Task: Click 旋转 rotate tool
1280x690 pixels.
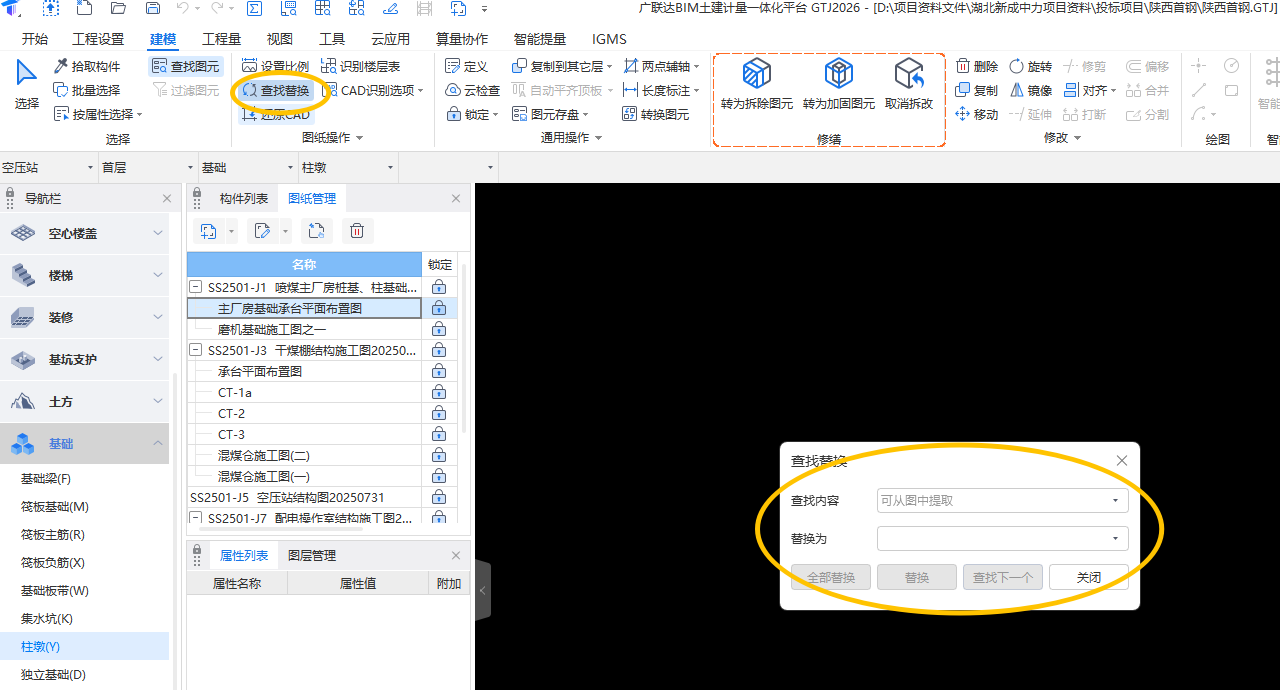Action: coord(1031,66)
